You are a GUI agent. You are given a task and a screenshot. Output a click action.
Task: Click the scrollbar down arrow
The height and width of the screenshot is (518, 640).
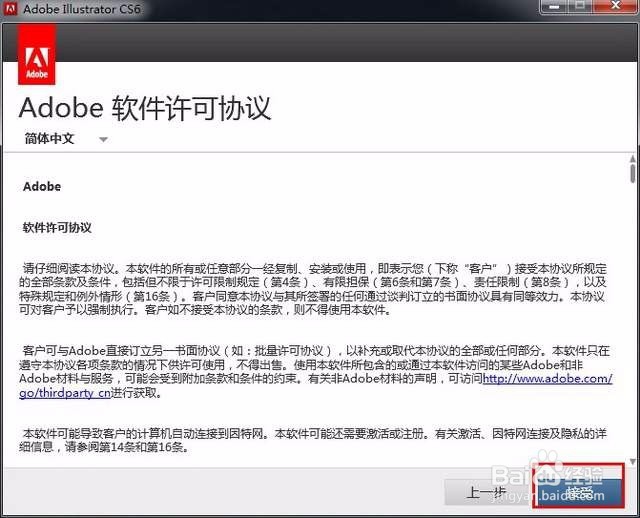tap(633, 462)
